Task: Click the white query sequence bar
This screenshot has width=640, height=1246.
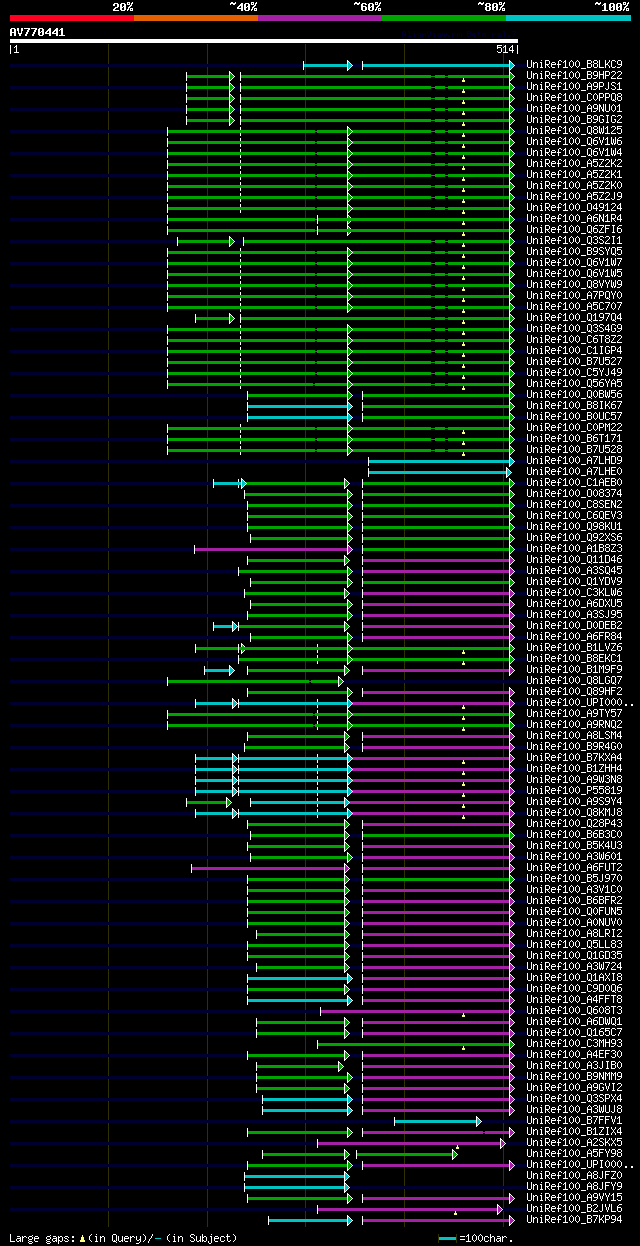Action: (264, 41)
